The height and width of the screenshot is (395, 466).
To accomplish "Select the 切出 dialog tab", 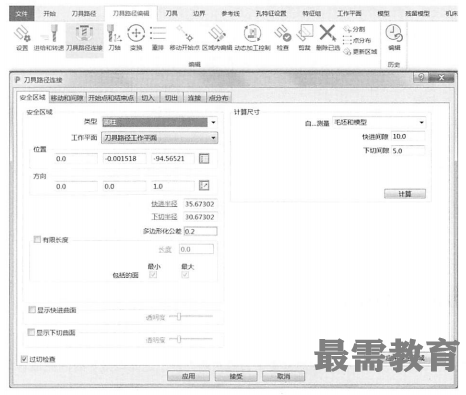I will (x=171, y=98).
